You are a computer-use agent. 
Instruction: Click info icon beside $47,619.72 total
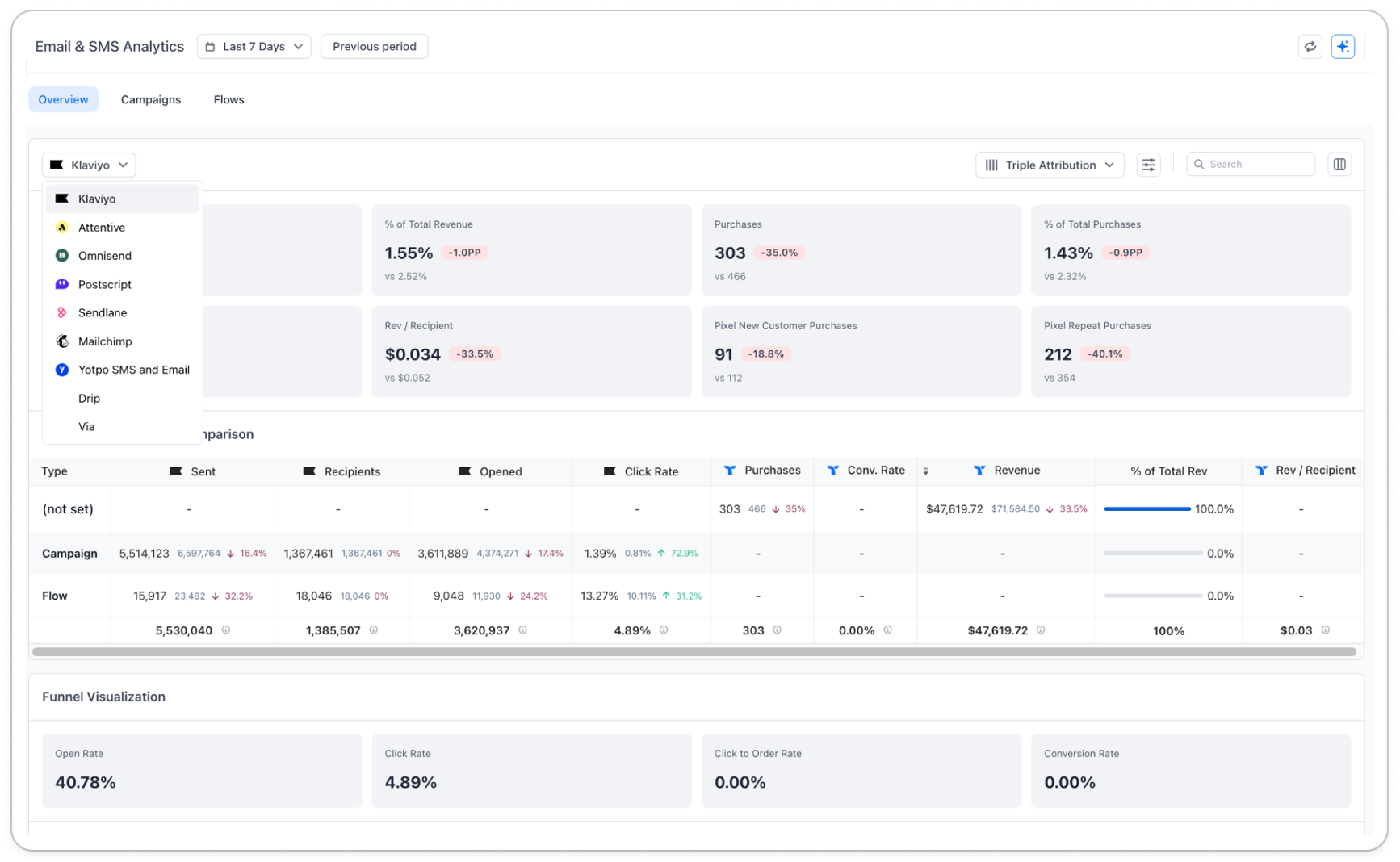pyautogui.click(x=1041, y=630)
